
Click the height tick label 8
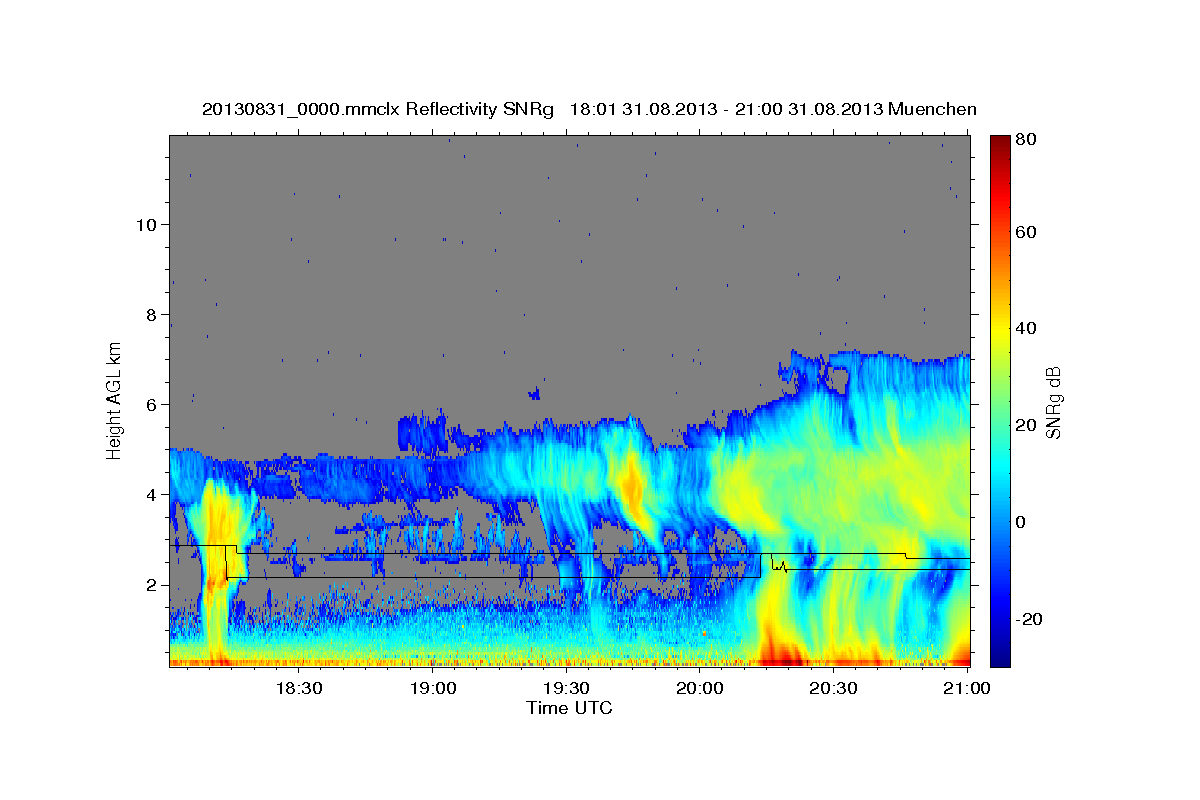pyautogui.click(x=151, y=314)
